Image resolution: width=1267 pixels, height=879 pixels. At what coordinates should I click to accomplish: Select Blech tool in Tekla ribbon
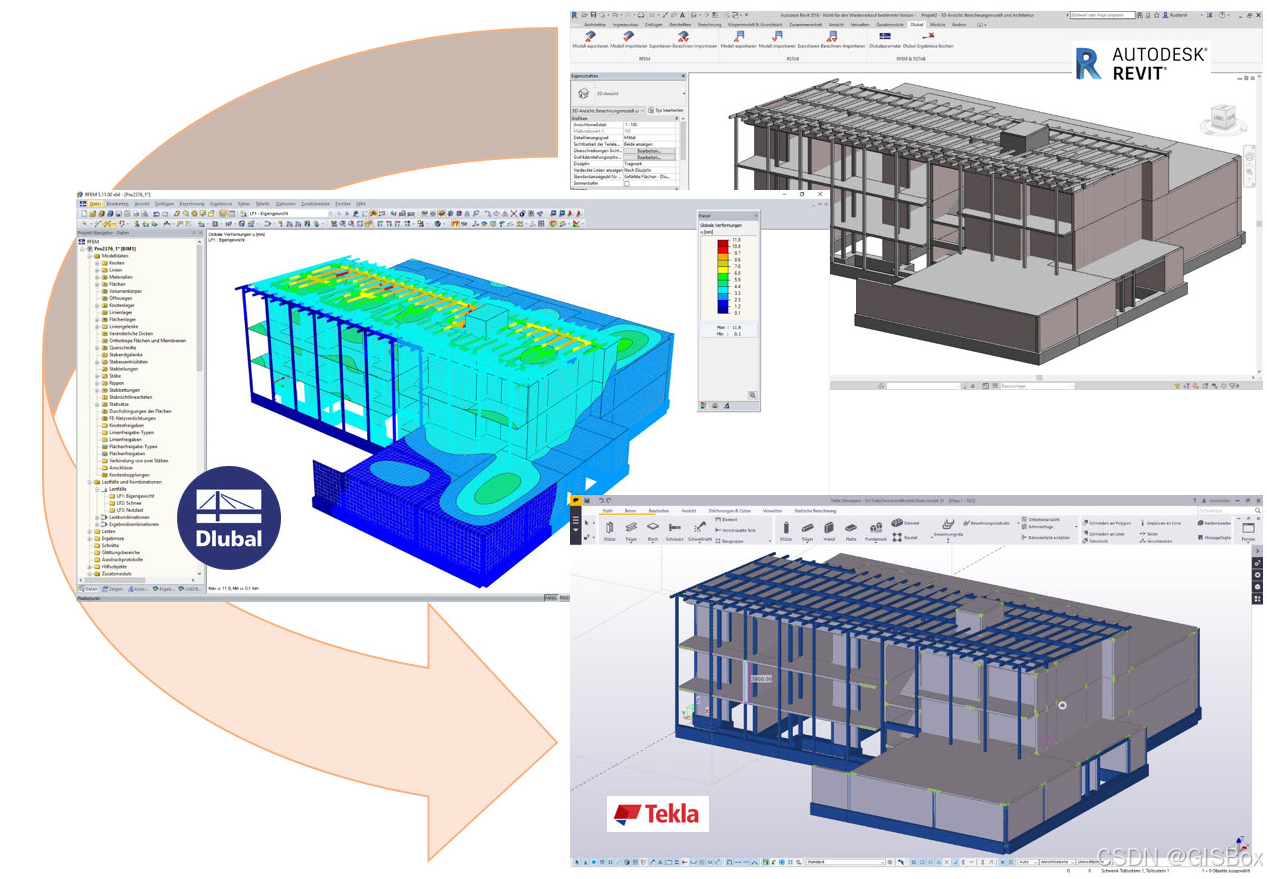click(x=653, y=530)
